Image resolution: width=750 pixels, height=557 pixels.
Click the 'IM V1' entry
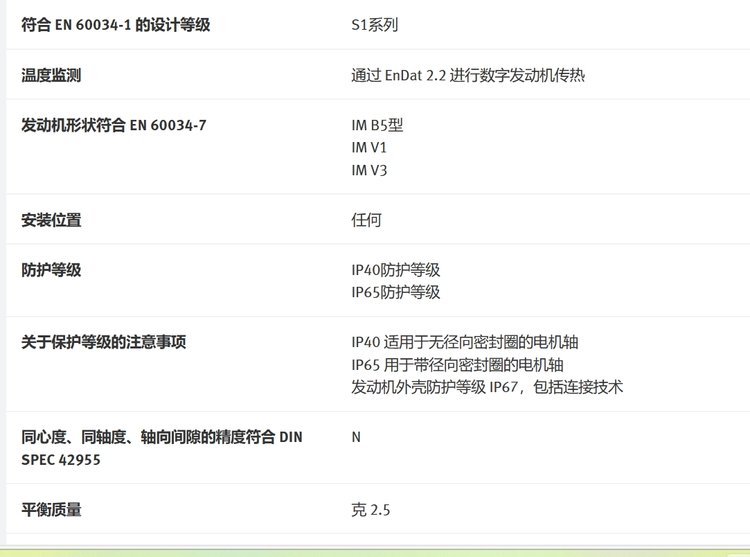[x=369, y=147]
